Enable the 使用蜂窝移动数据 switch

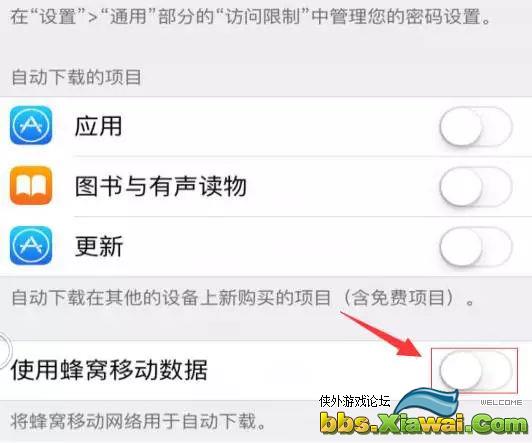tap(476, 370)
